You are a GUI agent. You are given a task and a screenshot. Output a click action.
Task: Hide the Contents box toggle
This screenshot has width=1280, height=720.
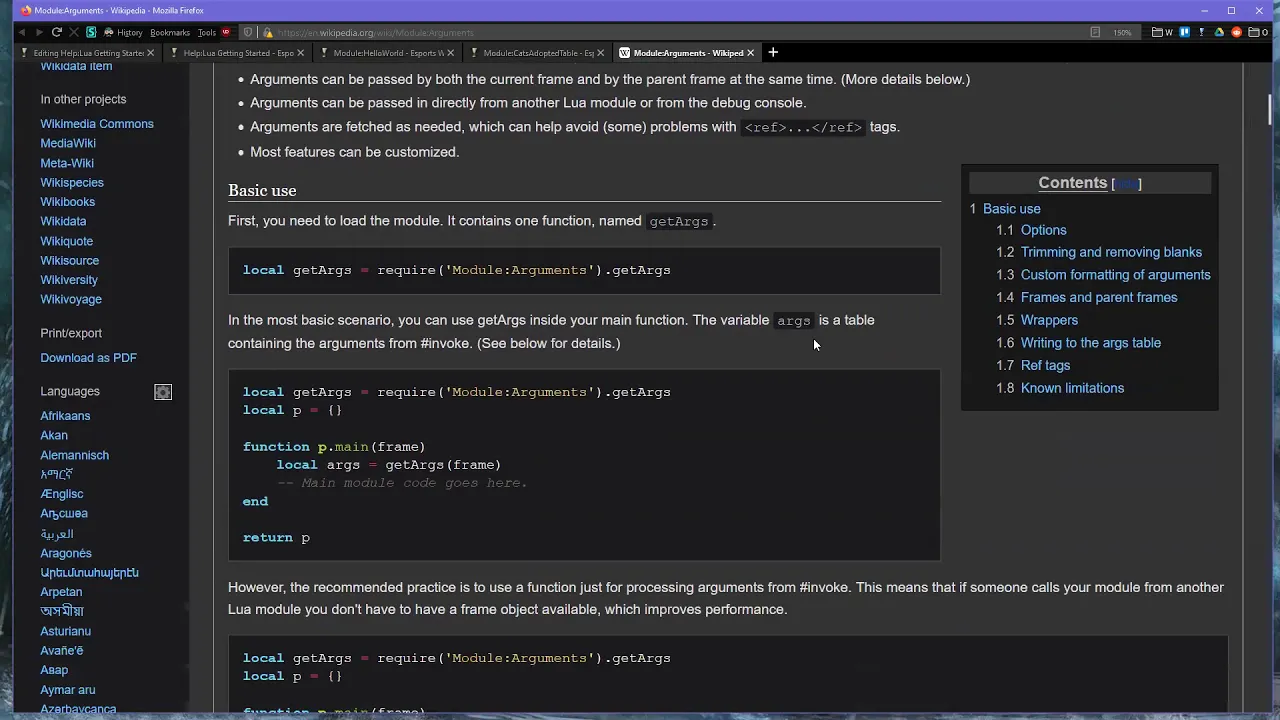[1126, 184]
